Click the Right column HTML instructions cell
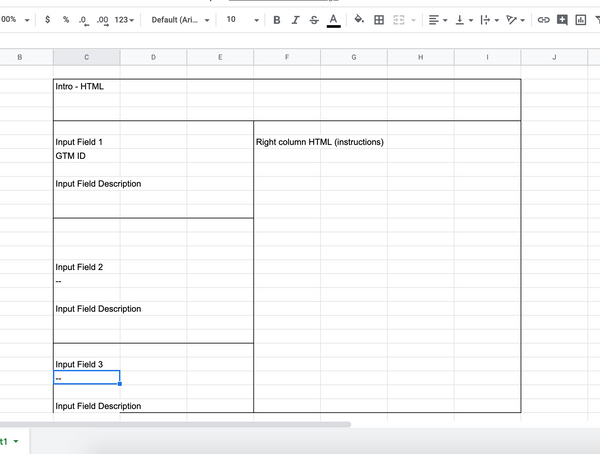The width and height of the screenshot is (600, 454). [320, 142]
